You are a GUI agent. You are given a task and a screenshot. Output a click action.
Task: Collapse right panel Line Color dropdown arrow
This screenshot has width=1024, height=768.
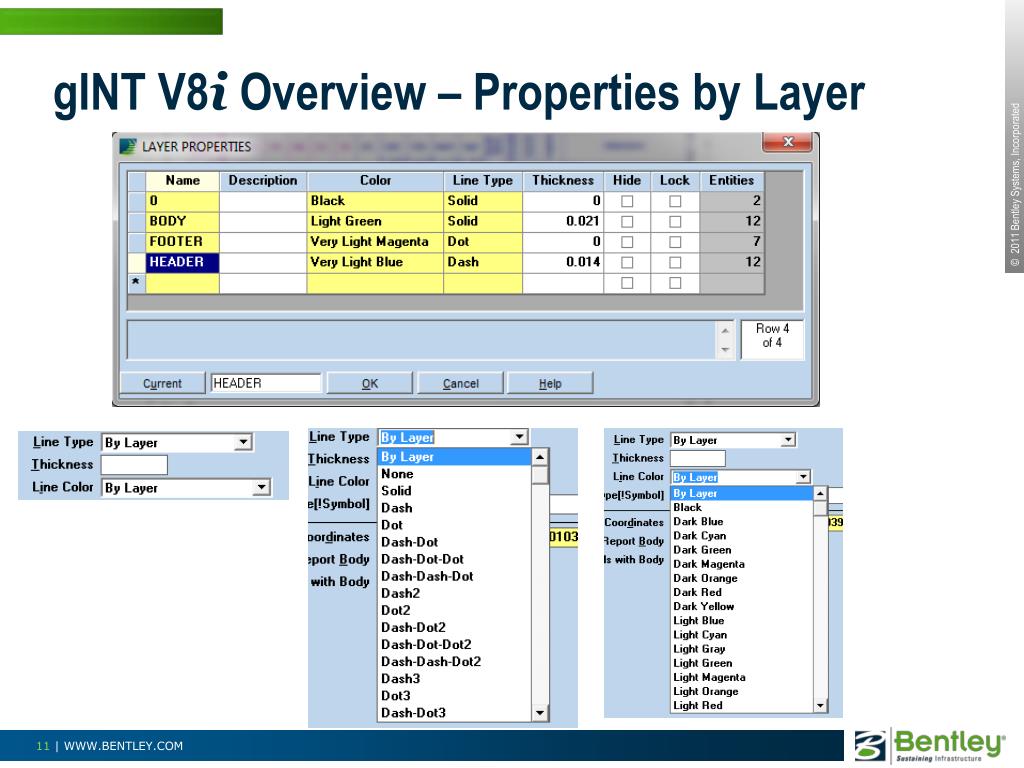[x=803, y=477]
